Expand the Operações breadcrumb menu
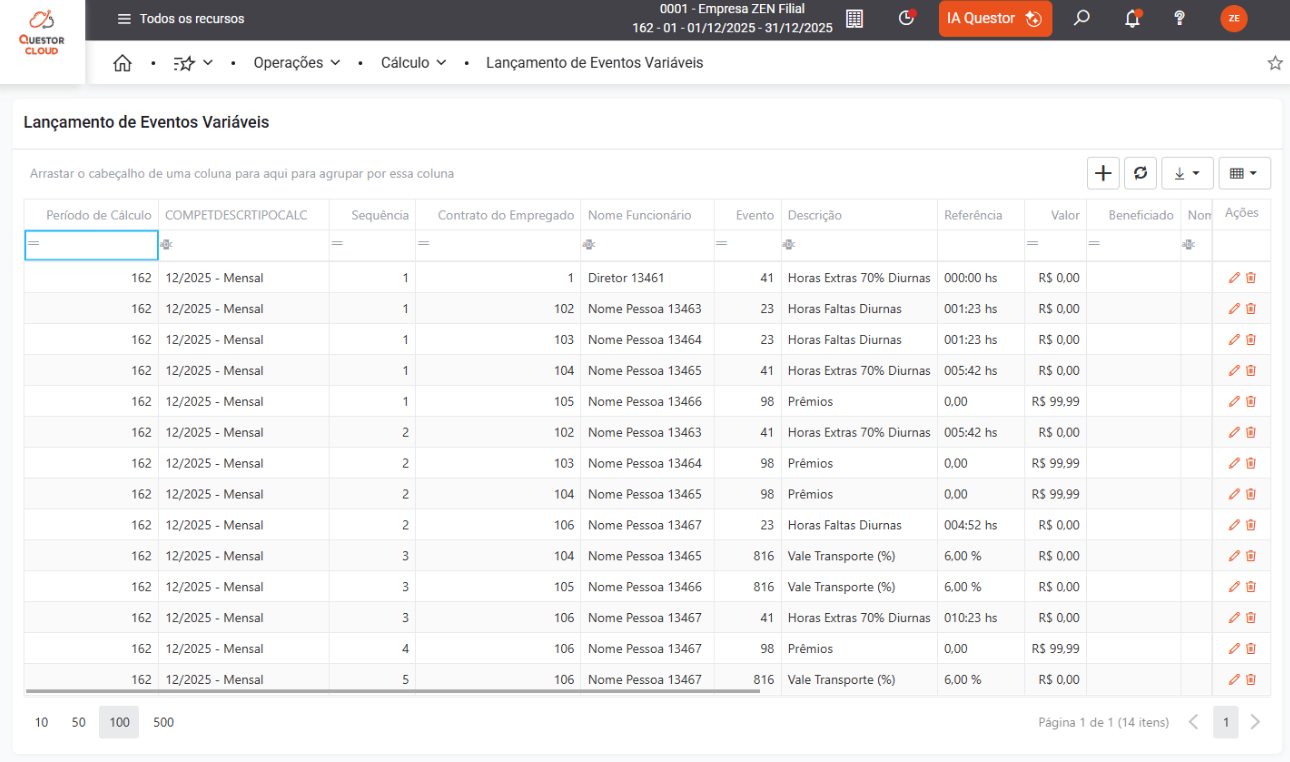The image size is (1290, 762). (x=297, y=63)
